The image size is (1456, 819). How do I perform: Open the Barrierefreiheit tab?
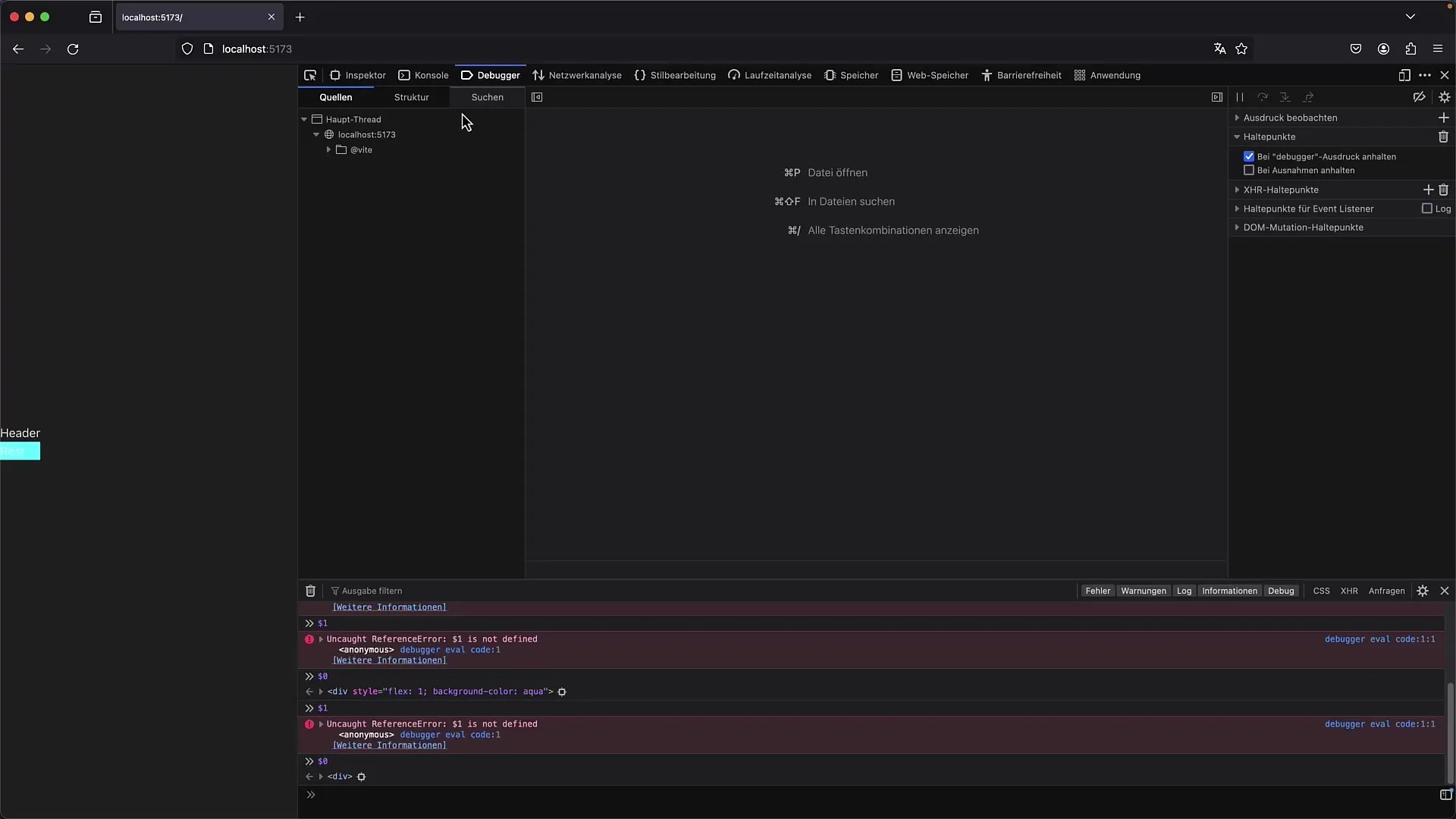click(1021, 75)
